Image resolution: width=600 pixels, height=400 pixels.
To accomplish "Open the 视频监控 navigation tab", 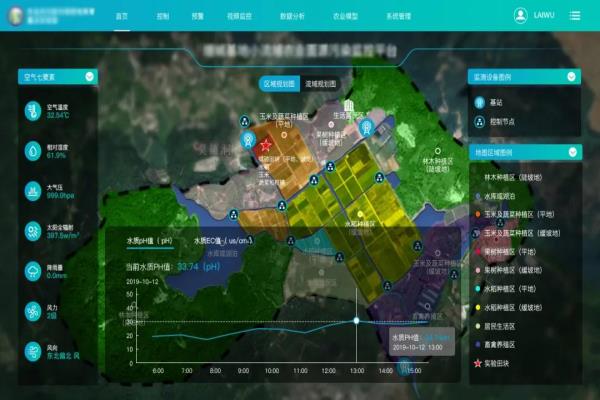I will 239,16.
